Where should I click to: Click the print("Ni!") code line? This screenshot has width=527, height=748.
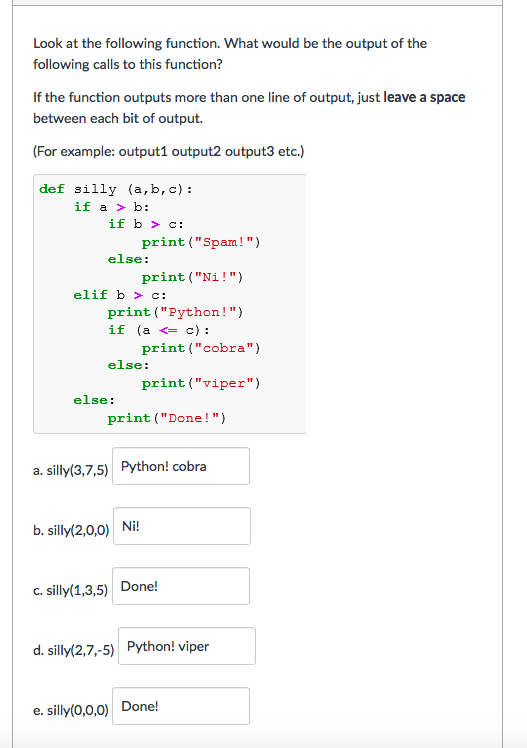[192, 277]
